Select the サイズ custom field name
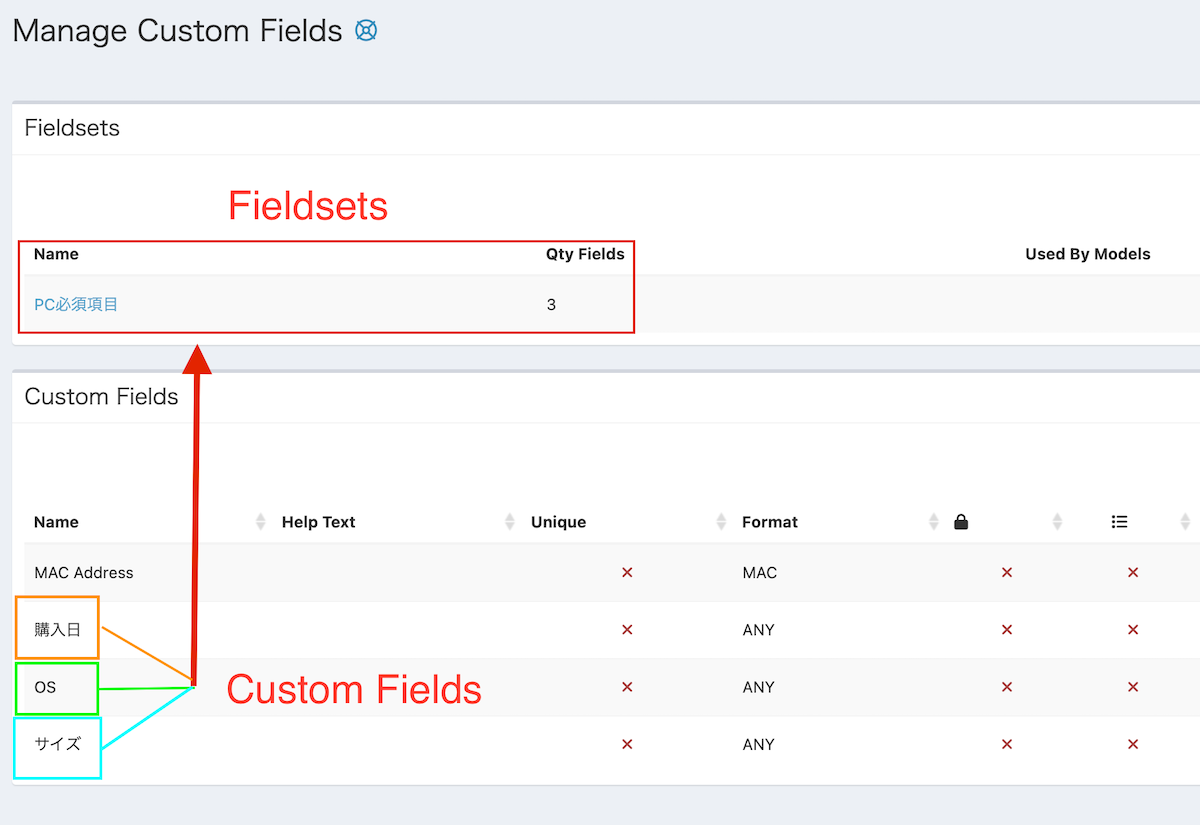The width and height of the screenshot is (1200, 825). coord(57,744)
